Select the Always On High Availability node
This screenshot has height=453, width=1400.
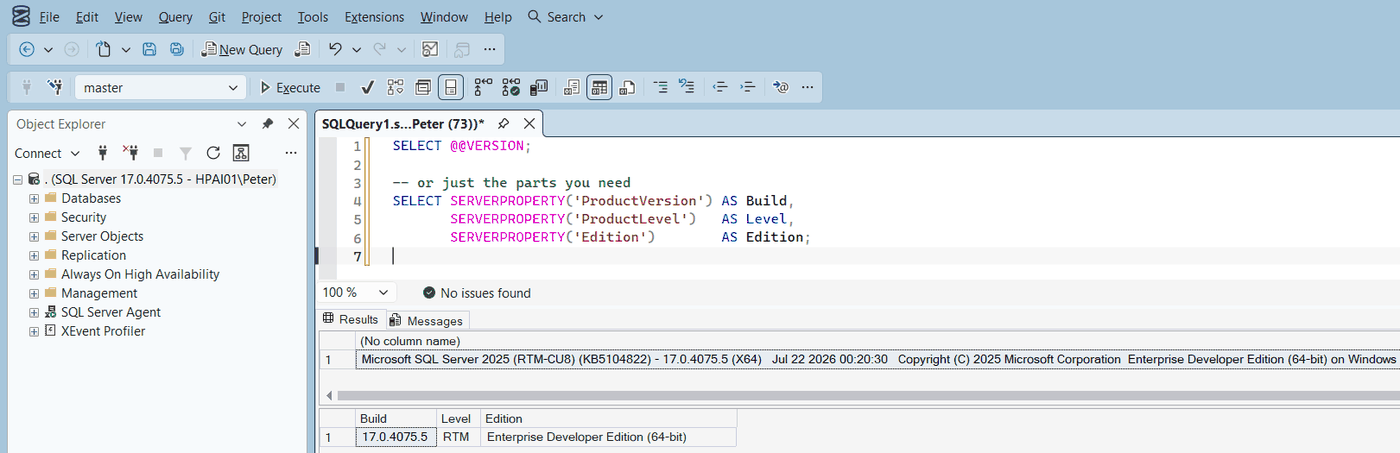coord(140,274)
